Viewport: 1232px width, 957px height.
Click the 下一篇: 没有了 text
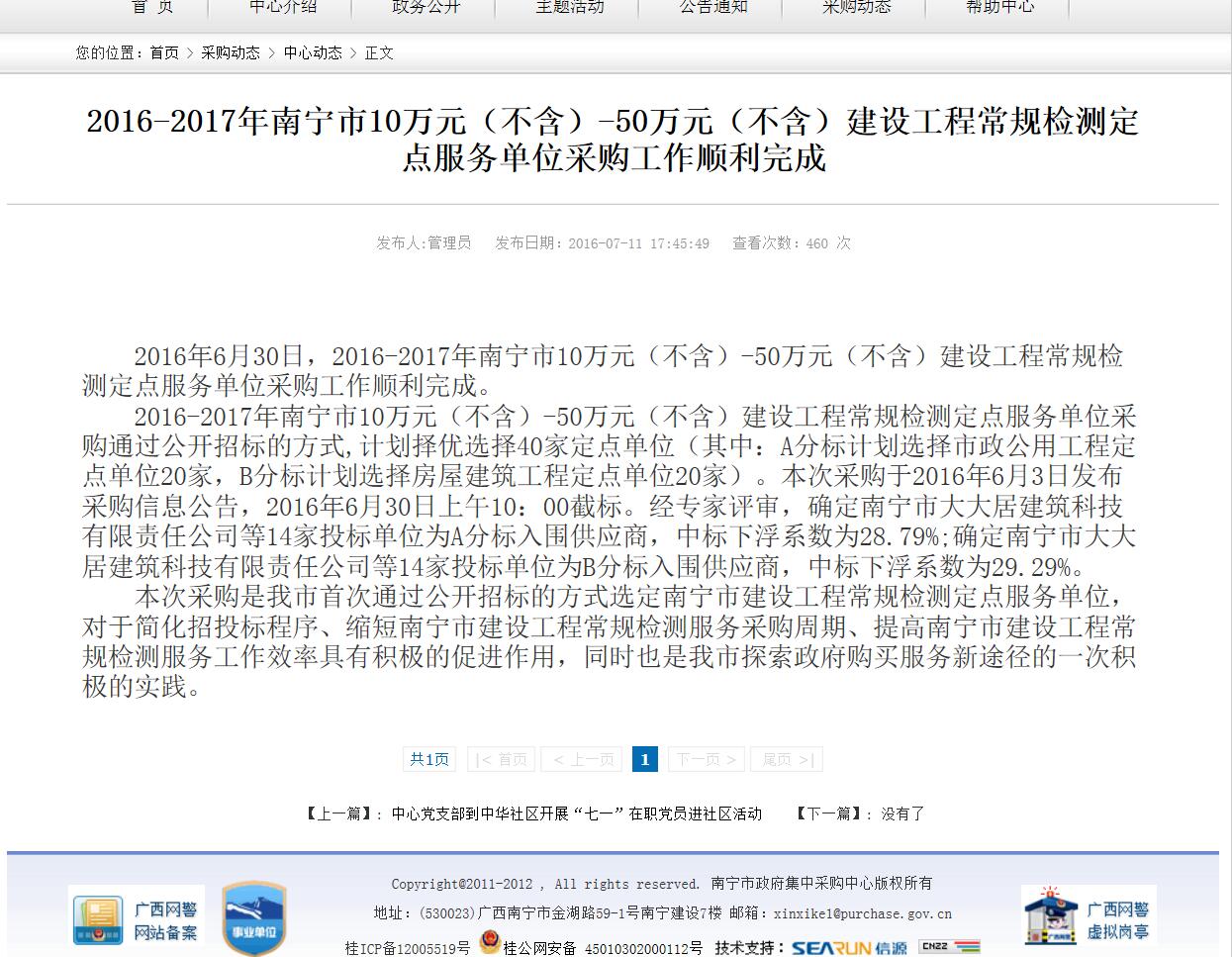[x=860, y=813]
